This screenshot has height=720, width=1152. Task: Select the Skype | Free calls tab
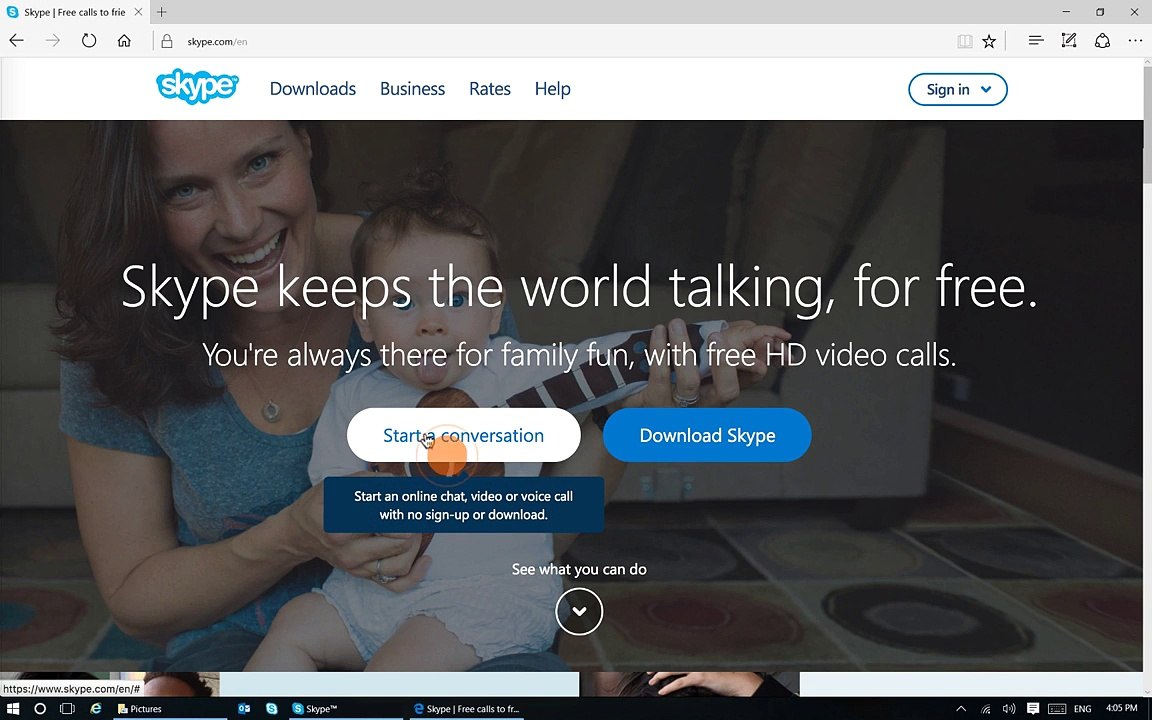74,12
